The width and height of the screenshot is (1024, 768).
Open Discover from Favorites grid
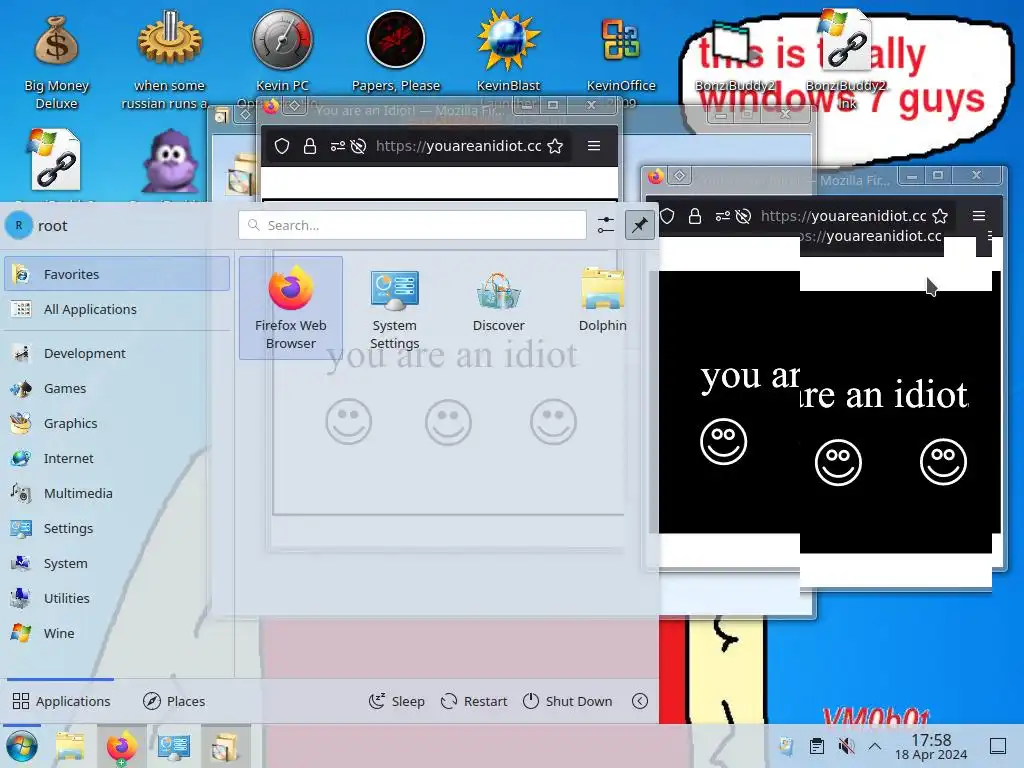(498, 302)
